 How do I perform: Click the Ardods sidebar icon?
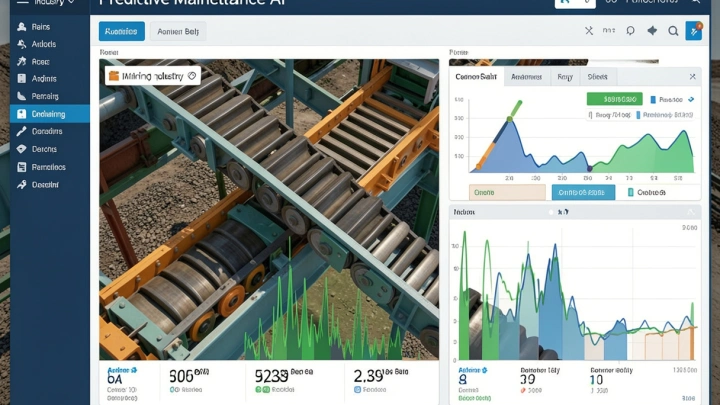coord(22,44)
